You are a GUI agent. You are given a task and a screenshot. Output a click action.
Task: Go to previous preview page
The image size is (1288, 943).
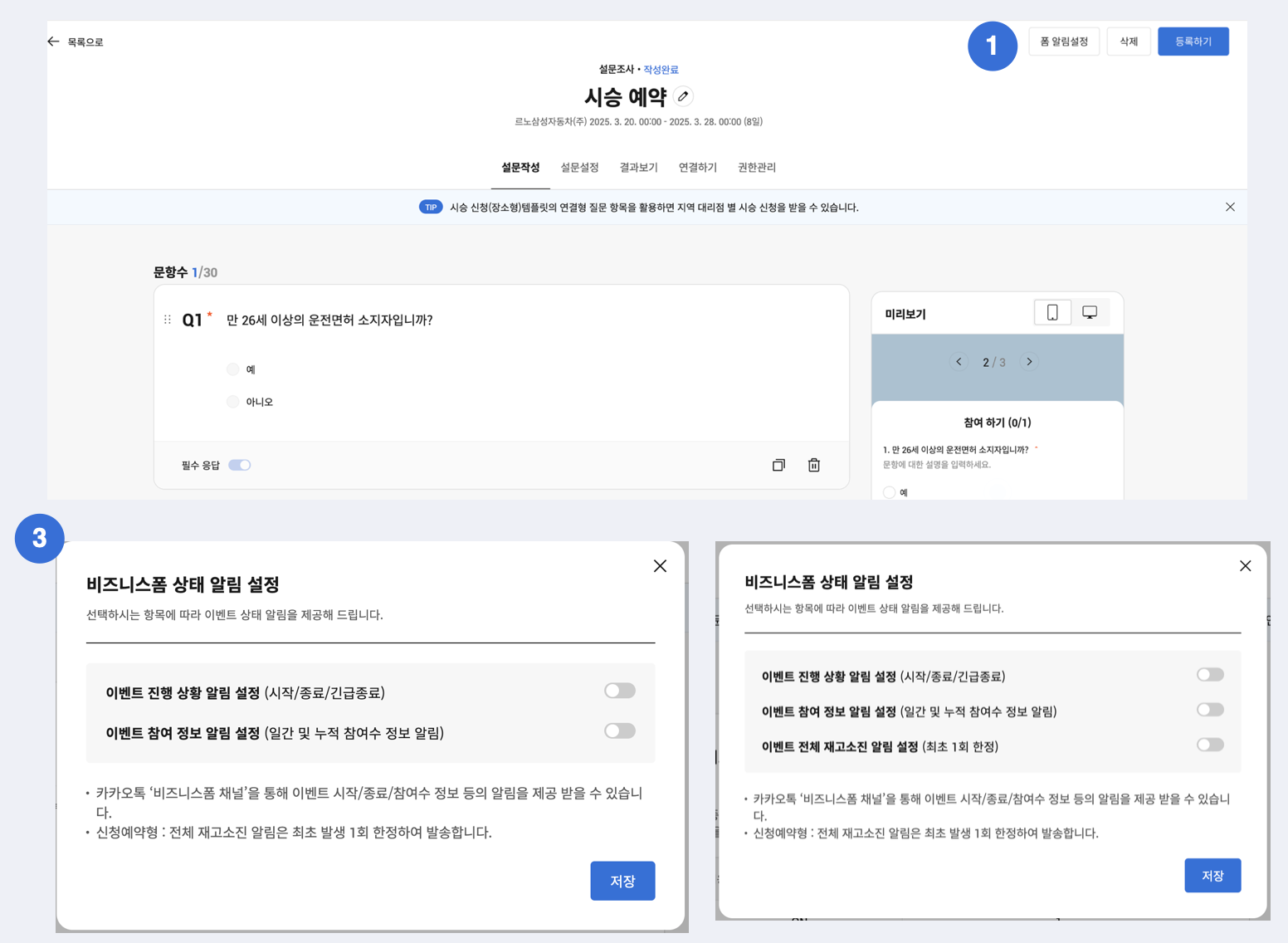pyautogui.click(x=959, y=362)
